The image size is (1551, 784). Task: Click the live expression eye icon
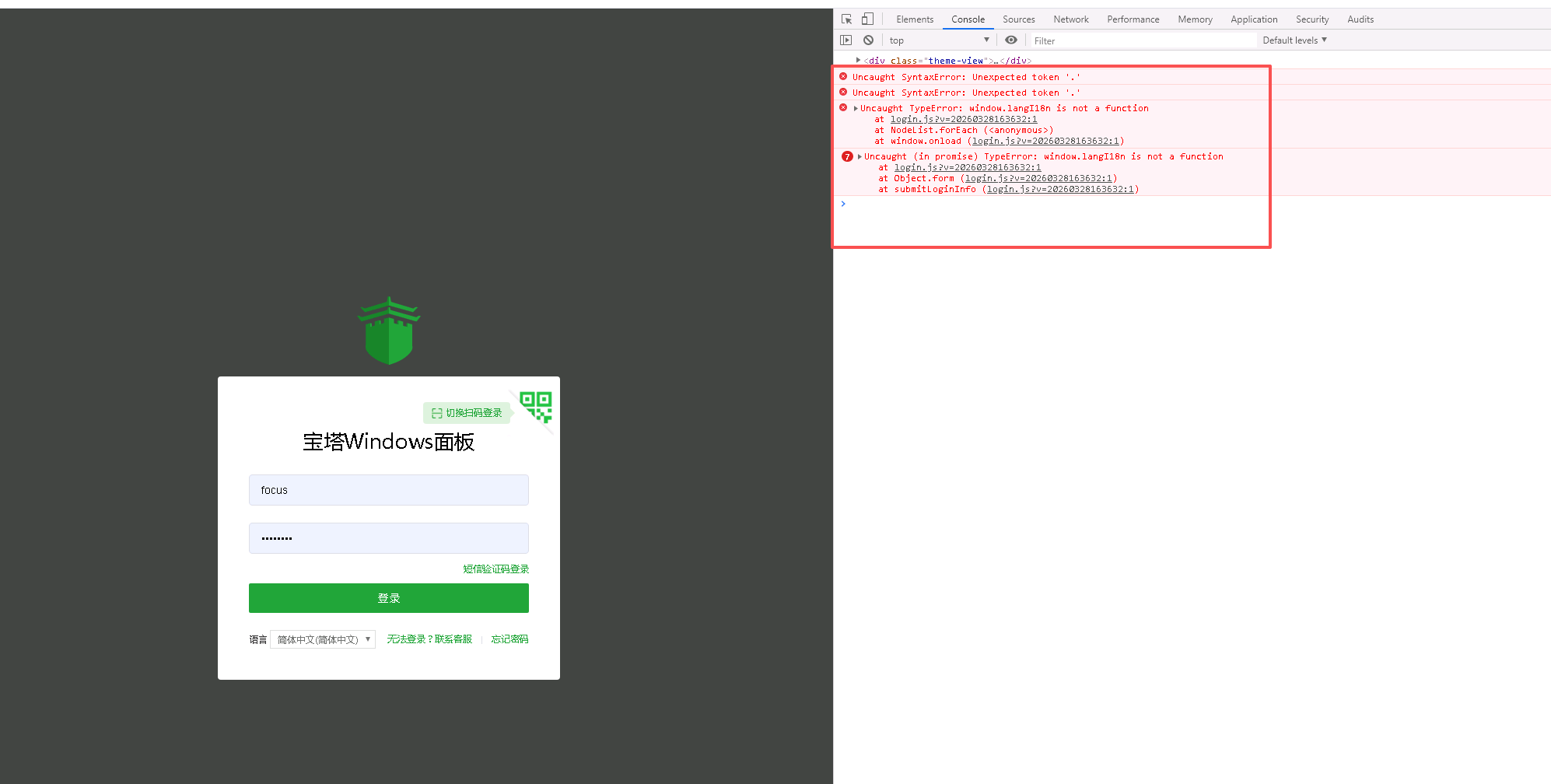(1011, 40)
